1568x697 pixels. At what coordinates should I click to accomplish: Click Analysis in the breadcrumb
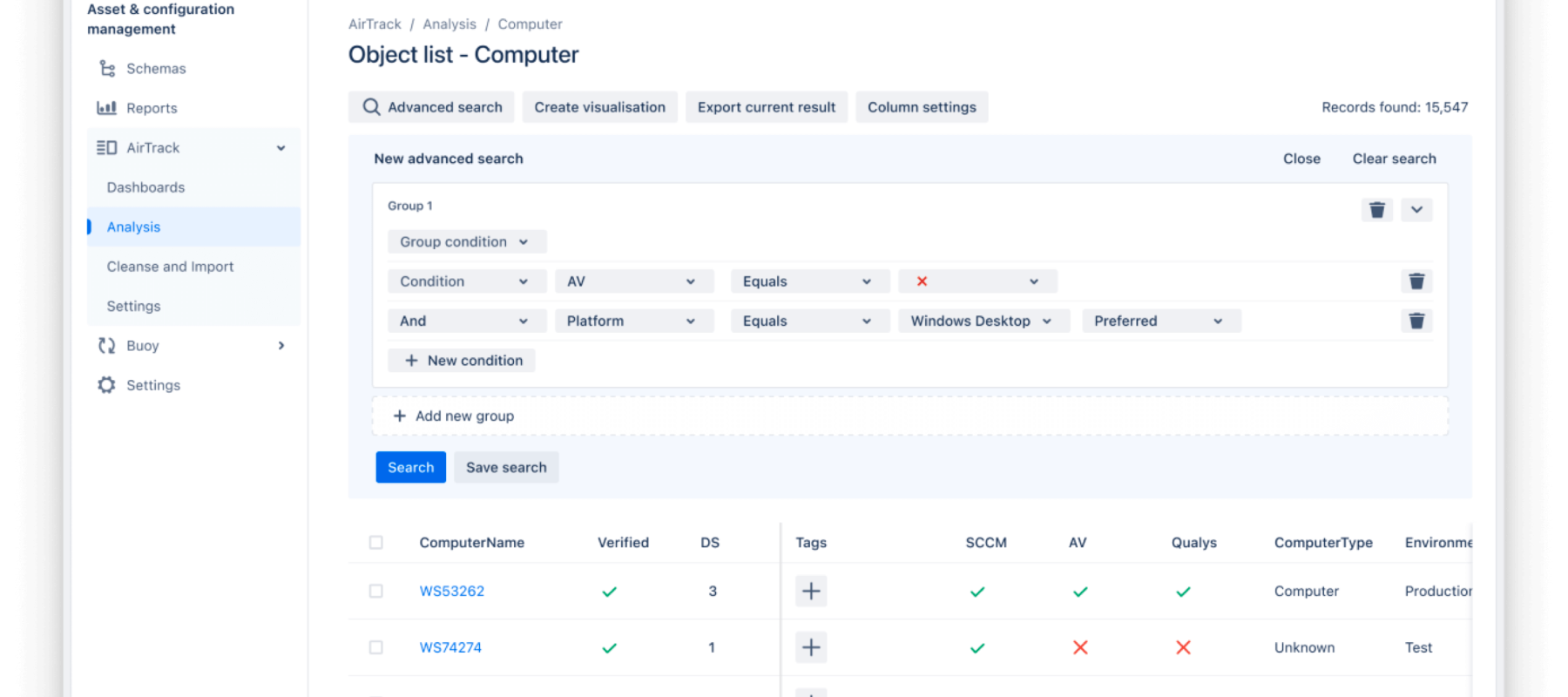(x=449, y=24)
